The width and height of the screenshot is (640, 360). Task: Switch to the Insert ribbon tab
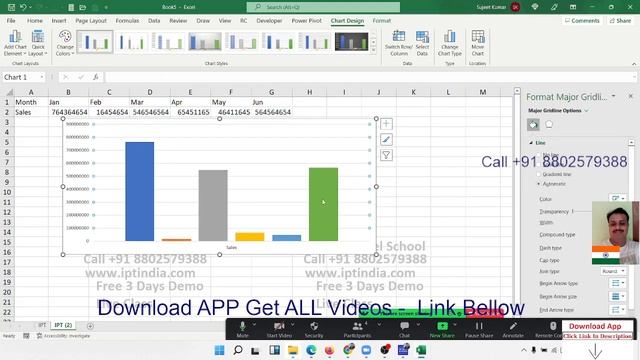[59, 20]
